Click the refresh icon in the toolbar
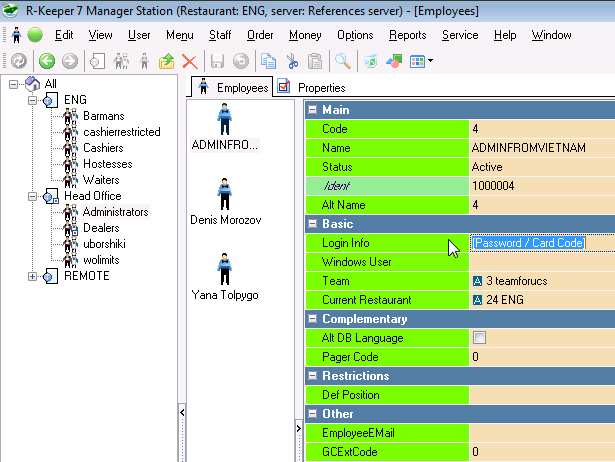The height and width of the screenshot is (462, 615). click(x=18, y=61)
